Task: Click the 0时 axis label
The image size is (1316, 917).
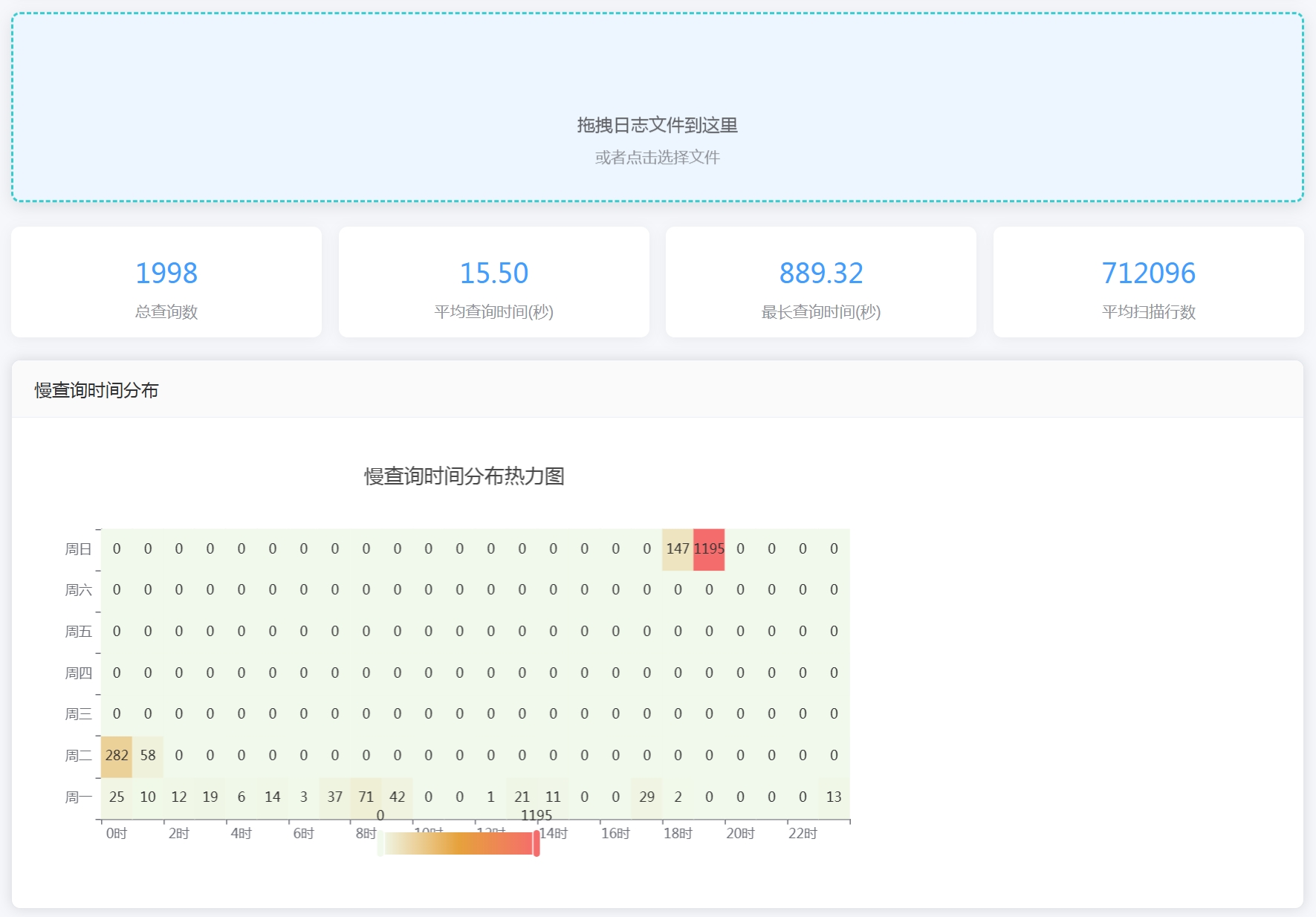Action: click(x=117, y=833)
